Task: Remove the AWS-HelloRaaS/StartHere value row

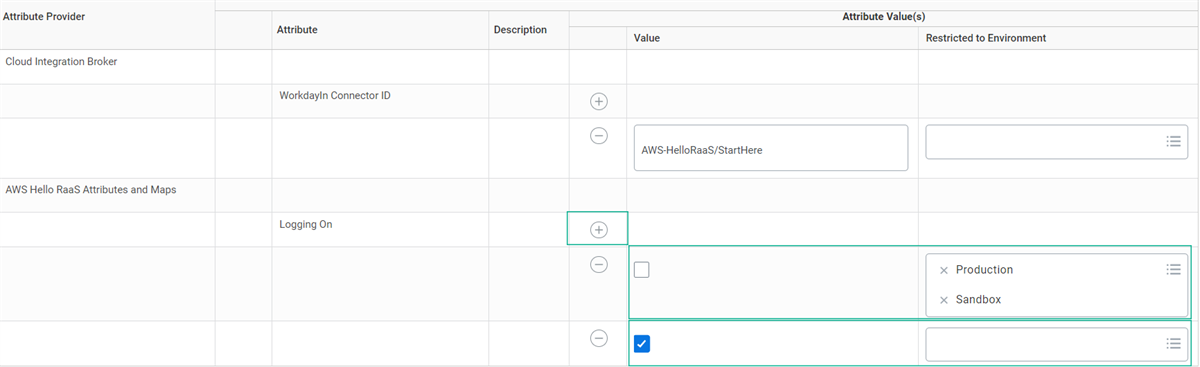Action: [x=598, y=136]
